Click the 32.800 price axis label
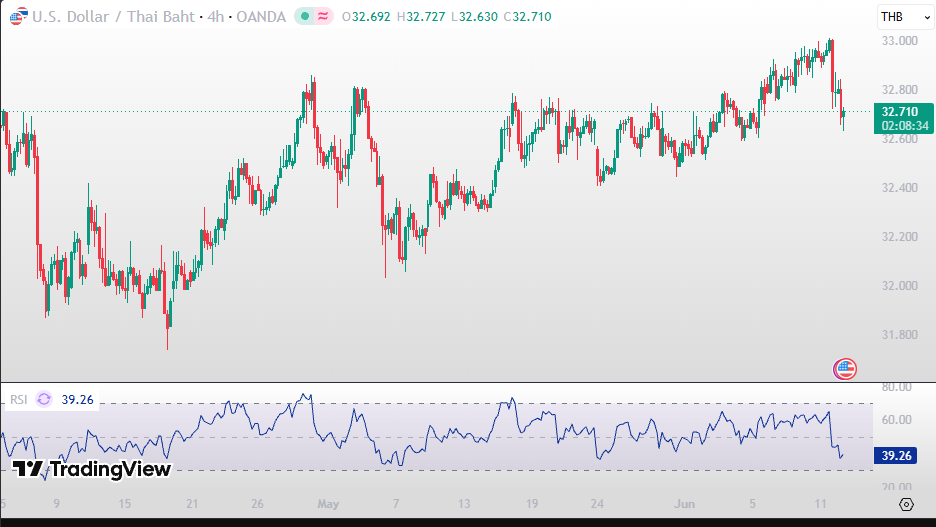 [x=900, y=90]
